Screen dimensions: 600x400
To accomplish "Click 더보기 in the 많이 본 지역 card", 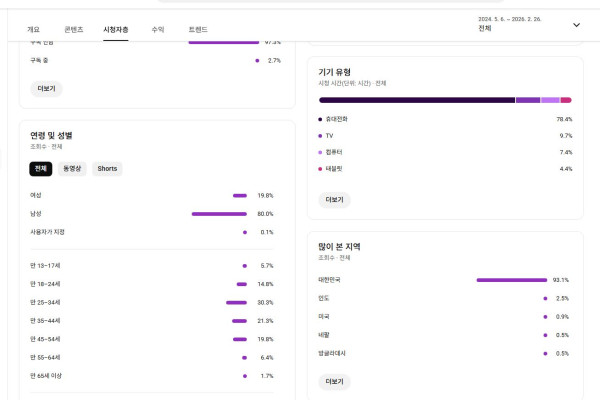I will 334,381.
